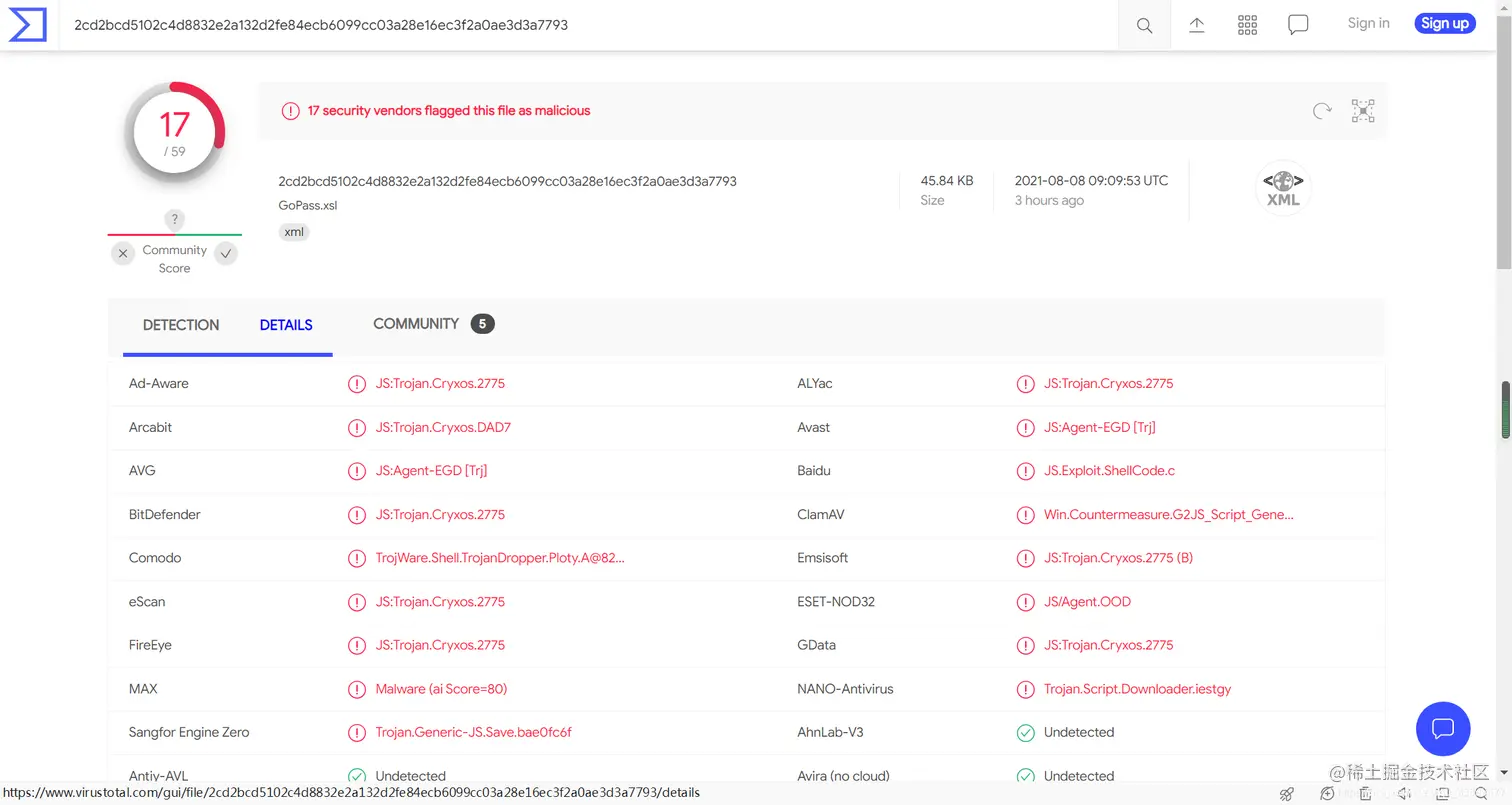Click the search magnifier icon
Screen dimensions: 1512x805
click(1144, 25)
